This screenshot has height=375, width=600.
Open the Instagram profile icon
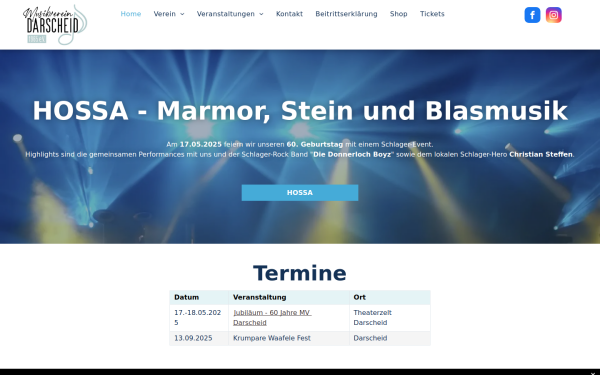[553, 15]
